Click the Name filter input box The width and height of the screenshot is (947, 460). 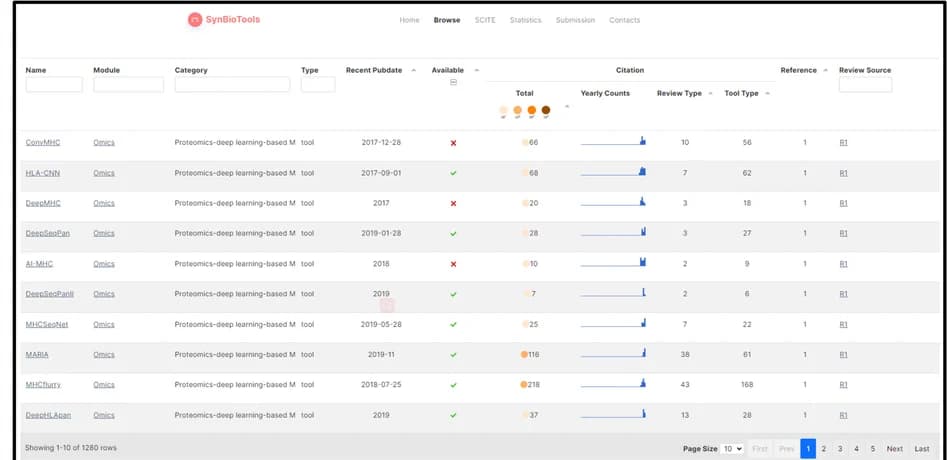click(x=54, y=85)
